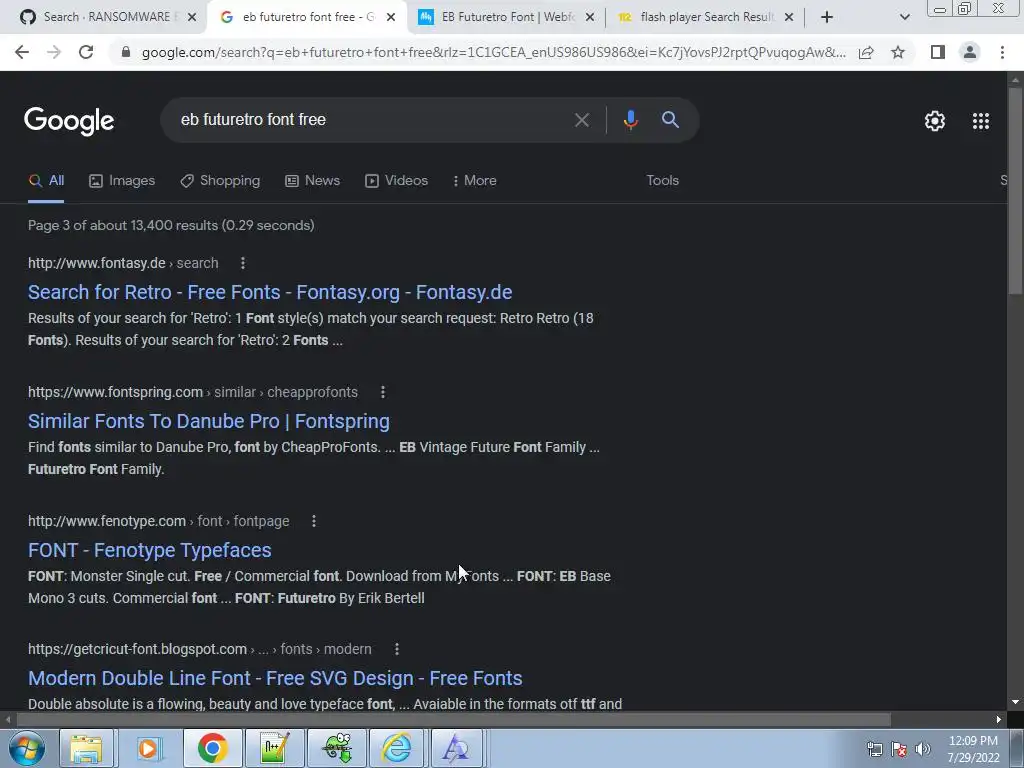Select the Videos results tab

tap(396, 181)
